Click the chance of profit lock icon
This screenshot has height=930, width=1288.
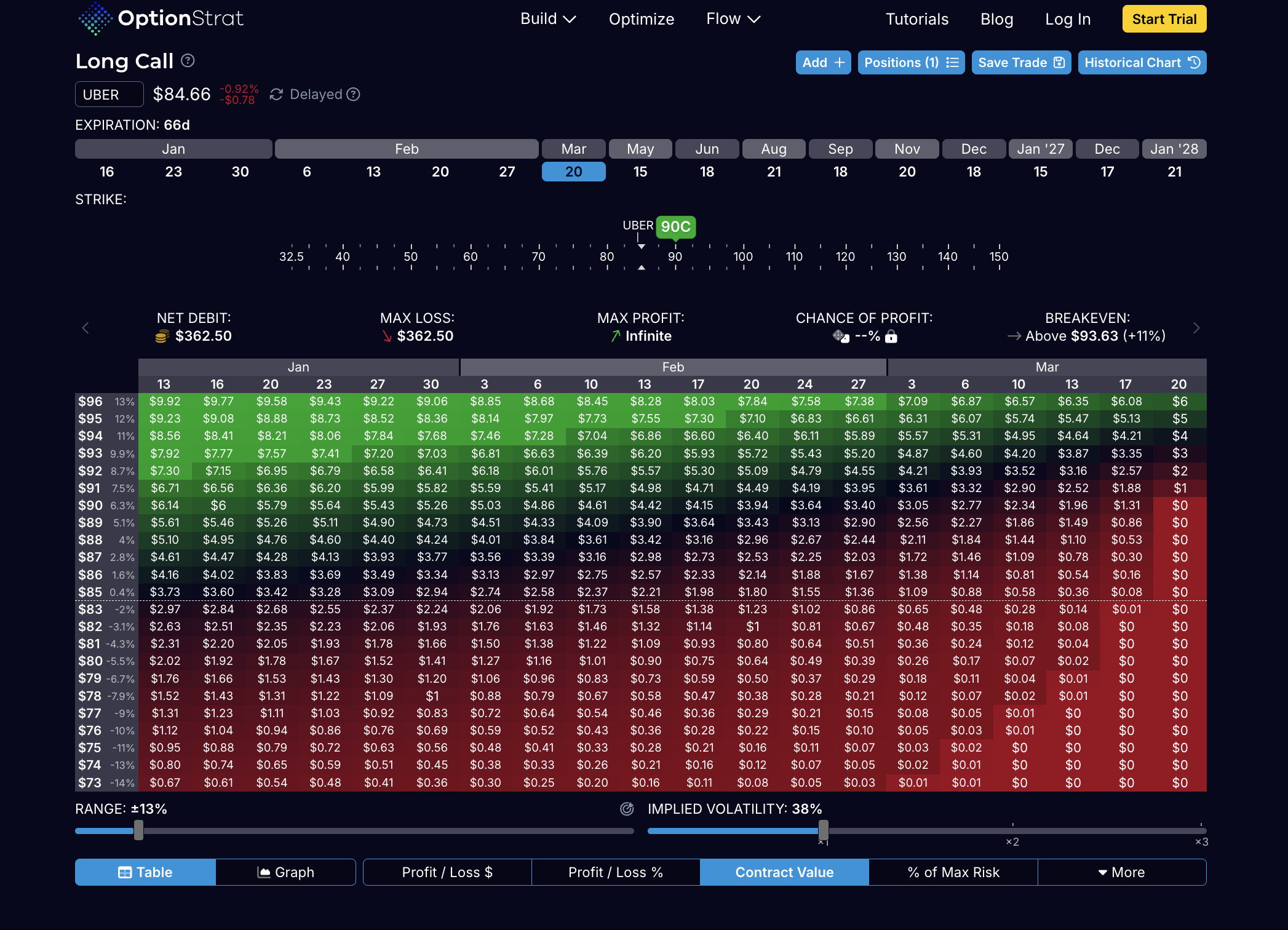coord(891,336)
